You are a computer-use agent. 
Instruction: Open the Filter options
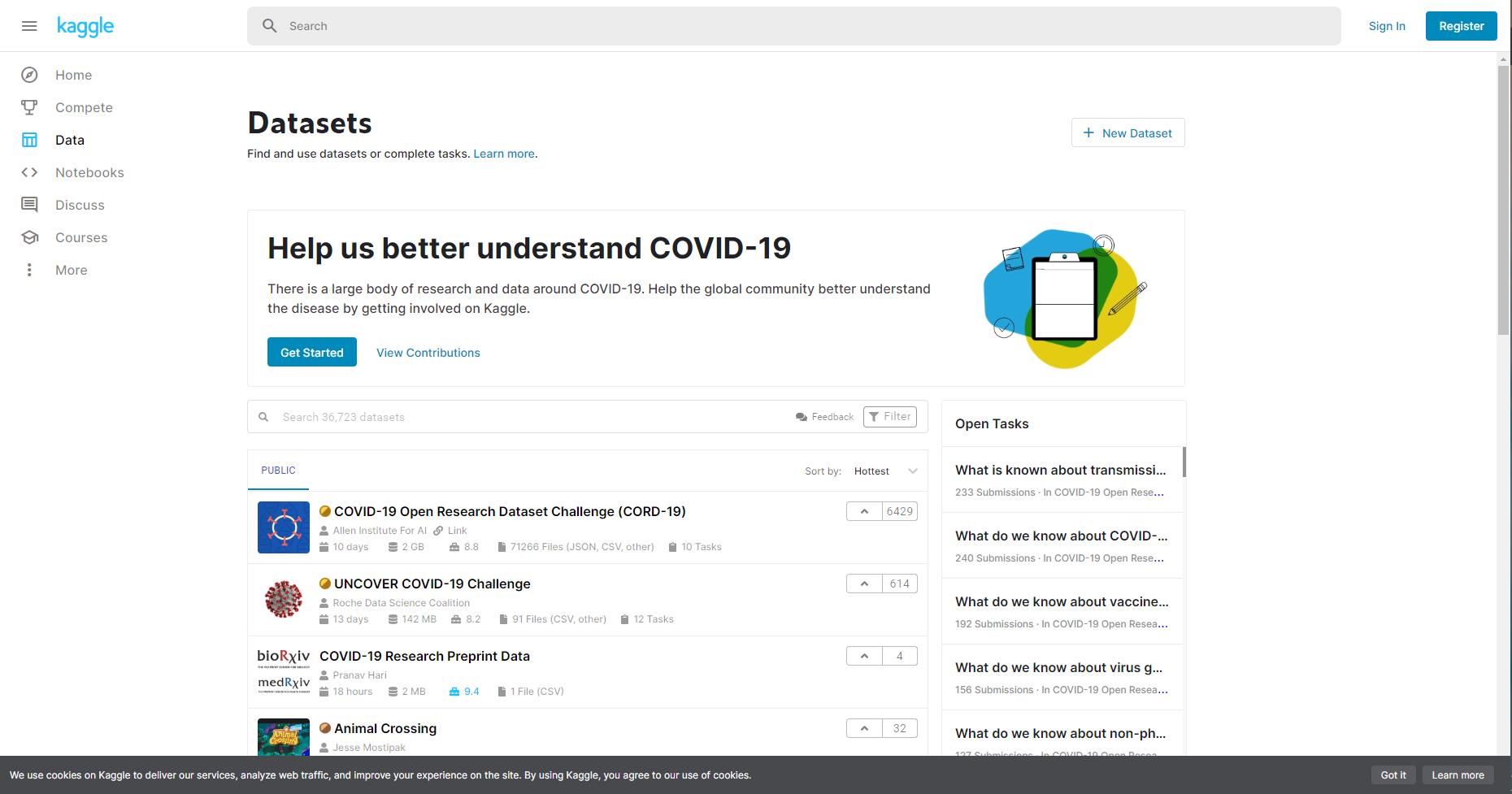[x=890, y=417]
